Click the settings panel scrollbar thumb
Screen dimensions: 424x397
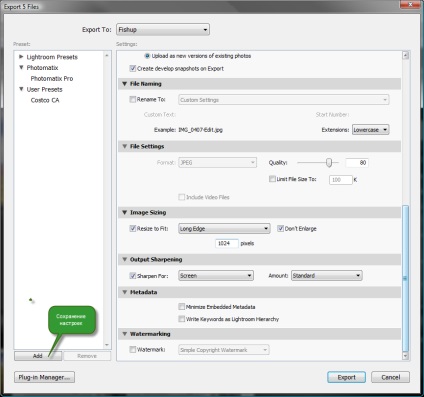[405, 278]
